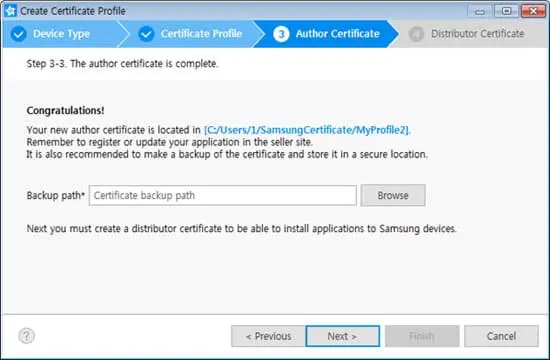Click the greyed-out Finish button

pyautogui.click(x=422, y=336)
